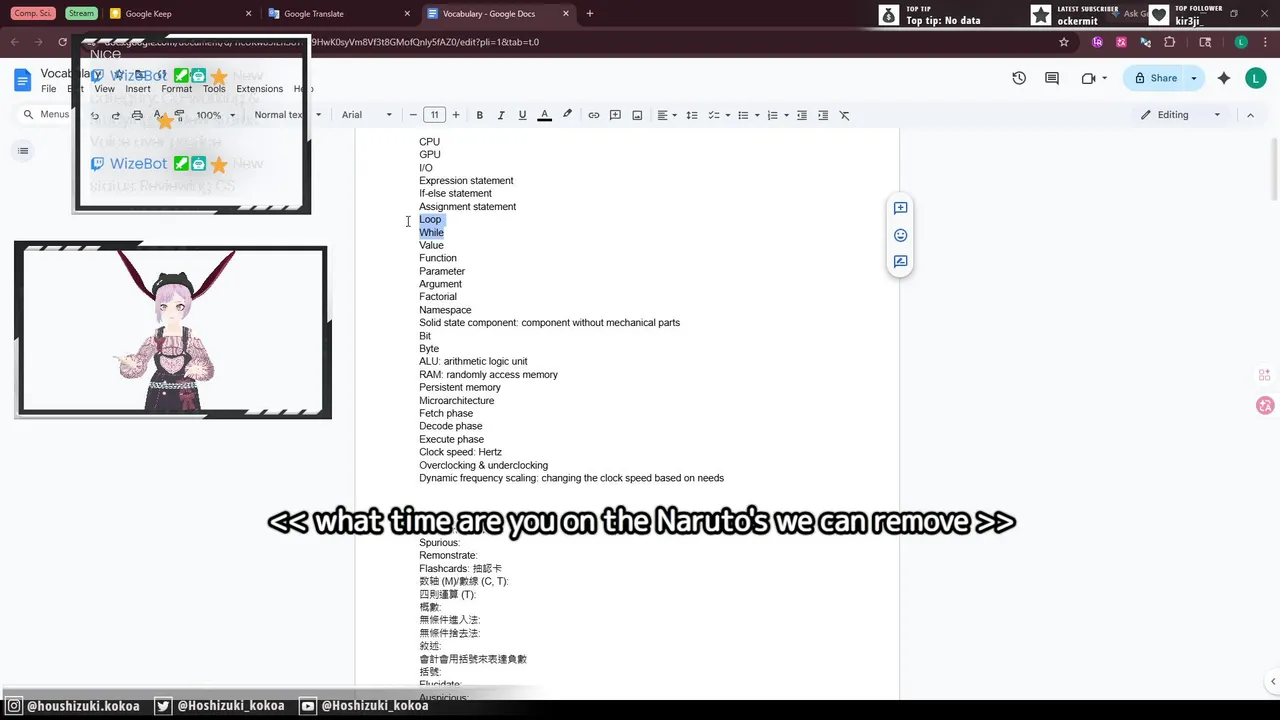
Task: Click the bulleted list icon
Action: tap(743, 115)
